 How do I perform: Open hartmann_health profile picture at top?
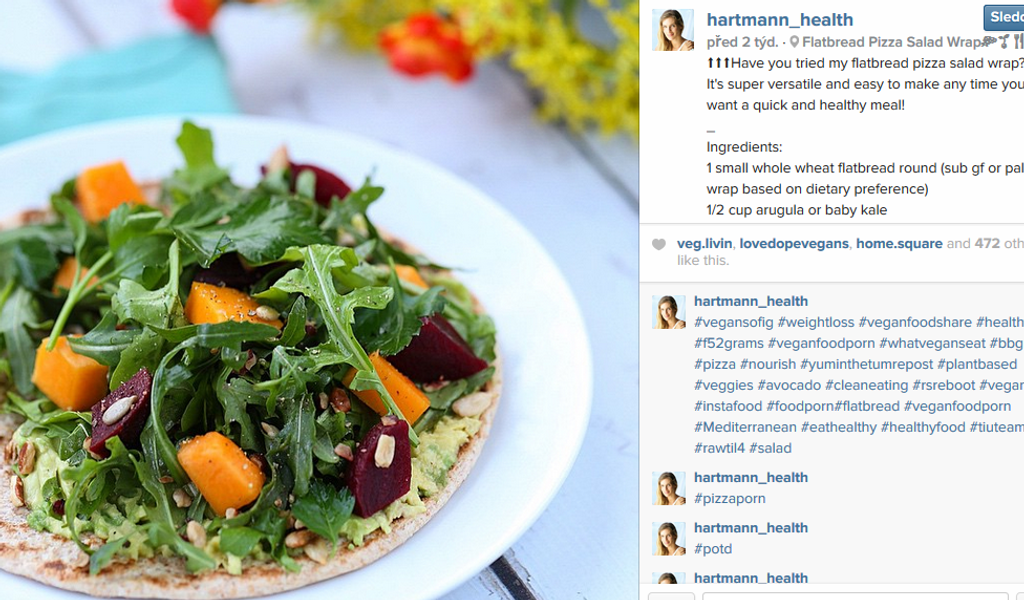673,30
